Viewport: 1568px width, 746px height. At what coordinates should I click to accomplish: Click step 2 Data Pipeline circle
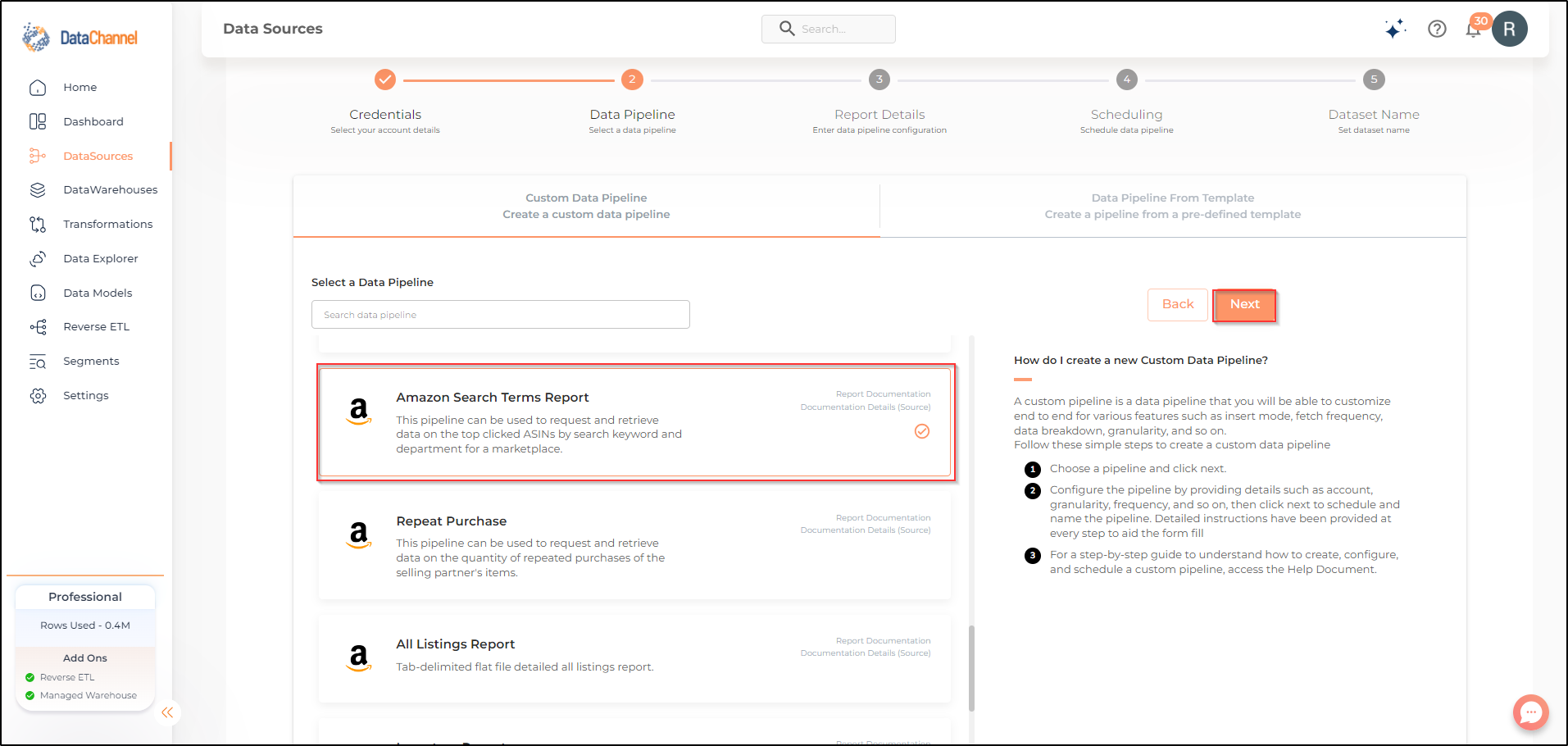(x=632, y=80)
